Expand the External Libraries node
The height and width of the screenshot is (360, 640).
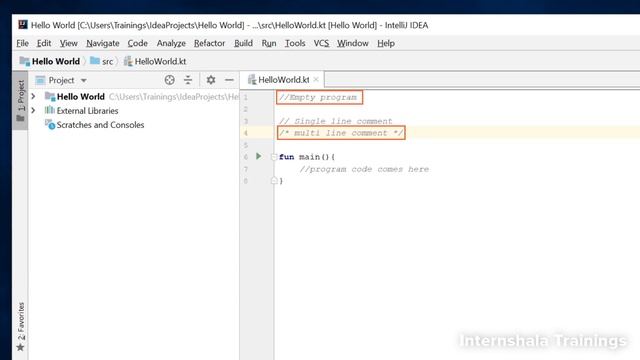coord(33,111)
